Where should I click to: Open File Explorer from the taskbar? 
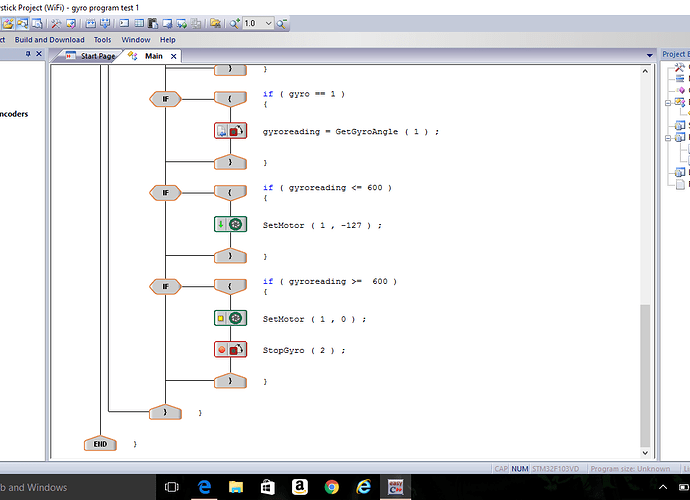(236, 487)
